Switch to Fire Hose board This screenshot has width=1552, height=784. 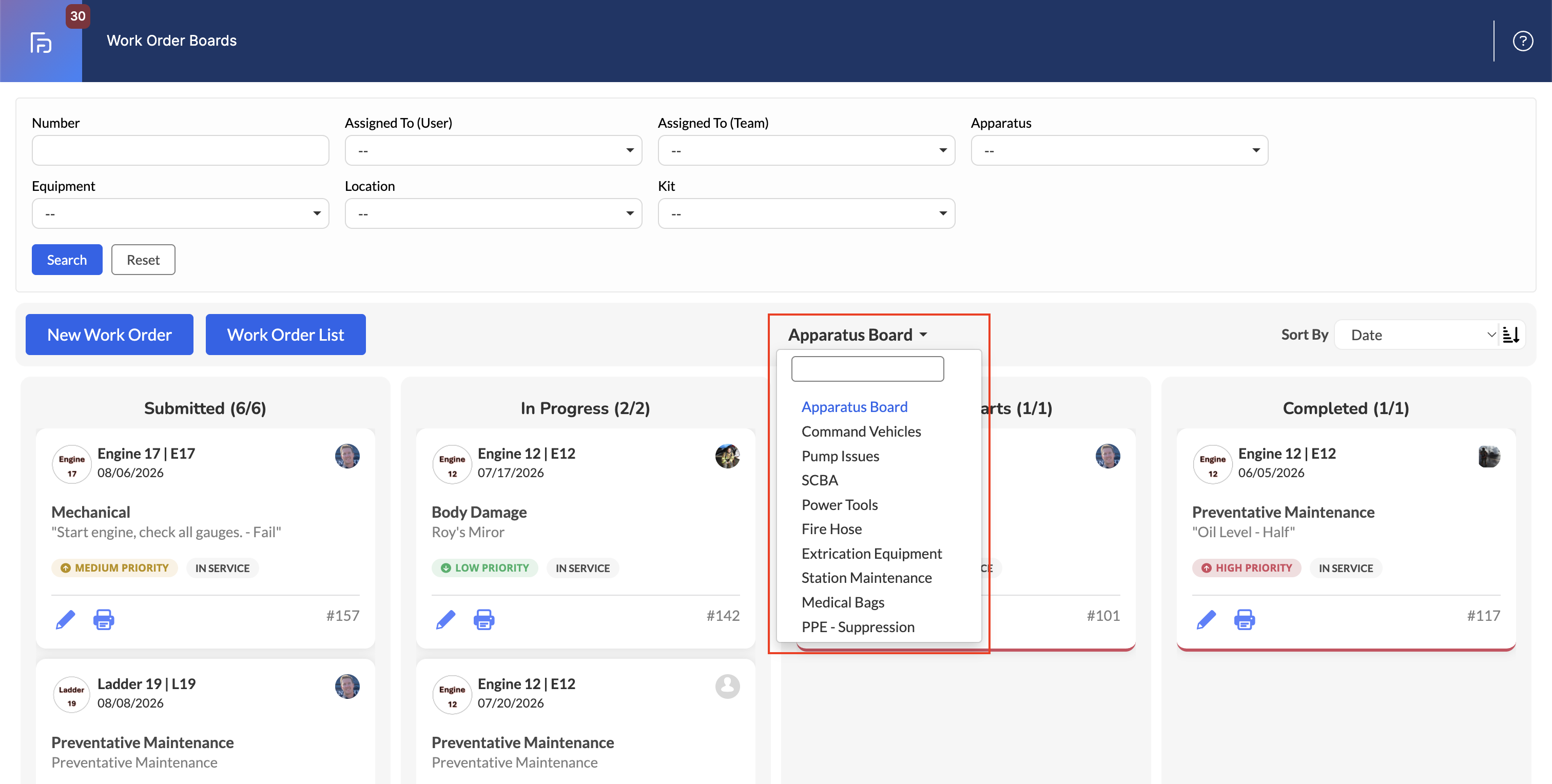pos(831,530)
